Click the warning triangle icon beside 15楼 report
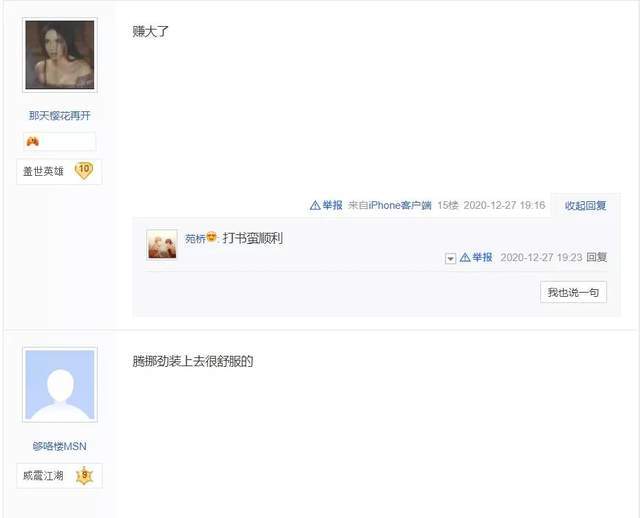The width and height of the screenshot is (640, 518). pos(315,205)
